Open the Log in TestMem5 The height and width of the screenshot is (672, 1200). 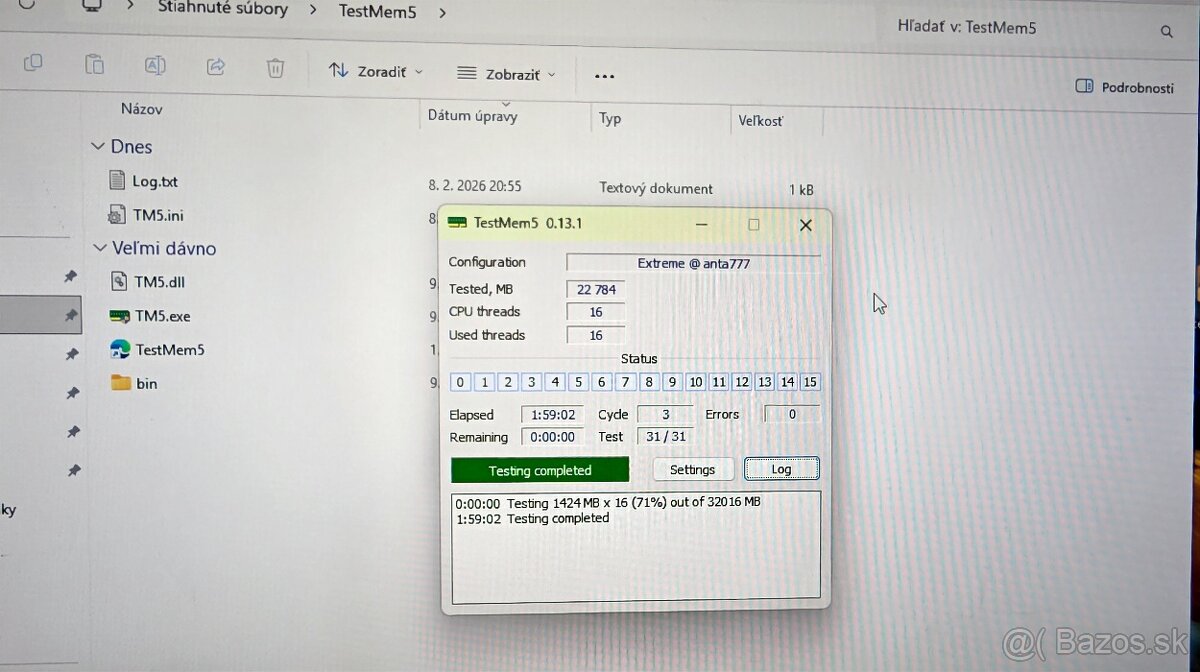[781, 469]
